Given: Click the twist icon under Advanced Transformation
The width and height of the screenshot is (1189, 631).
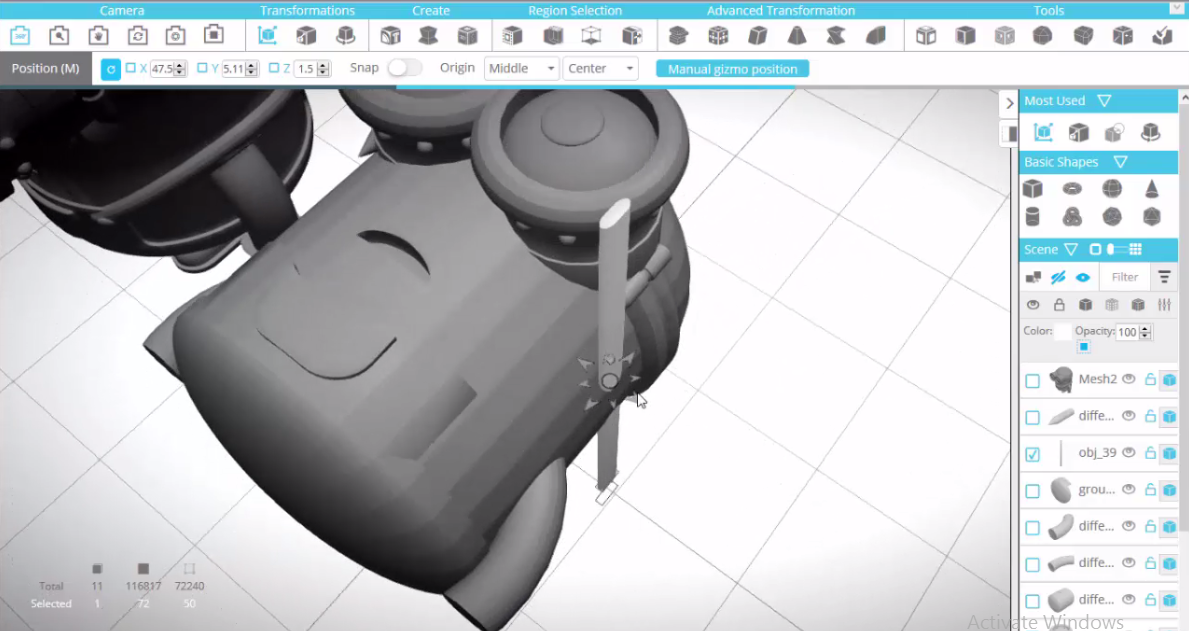Looking at the screenshot, I should pyautogui.click(x=836, y=36).
